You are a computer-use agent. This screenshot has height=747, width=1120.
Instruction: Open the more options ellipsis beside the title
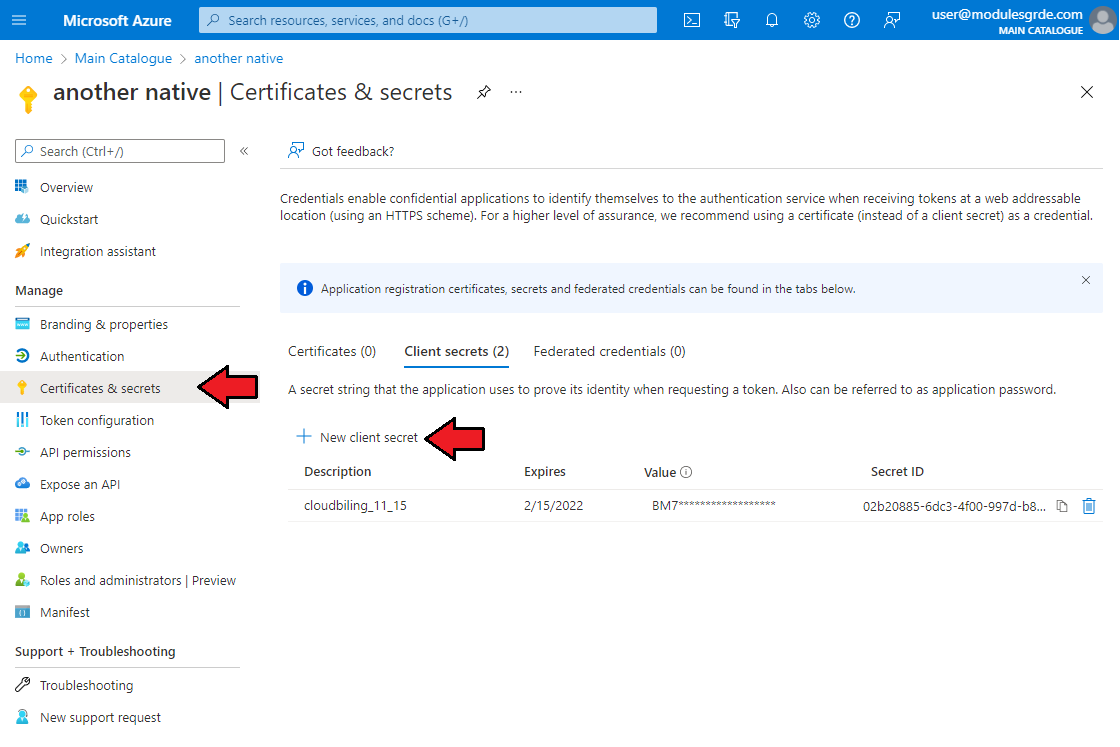coord(516,92)
